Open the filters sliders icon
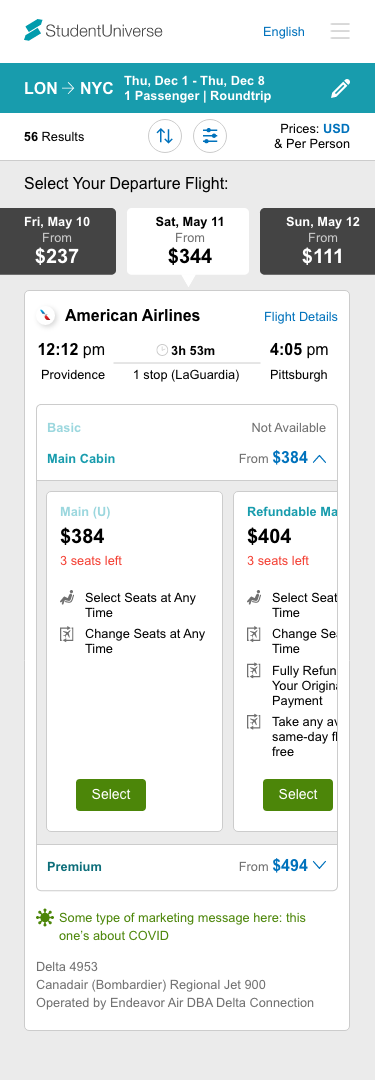The image size is (375, 1080). [210, 136]
